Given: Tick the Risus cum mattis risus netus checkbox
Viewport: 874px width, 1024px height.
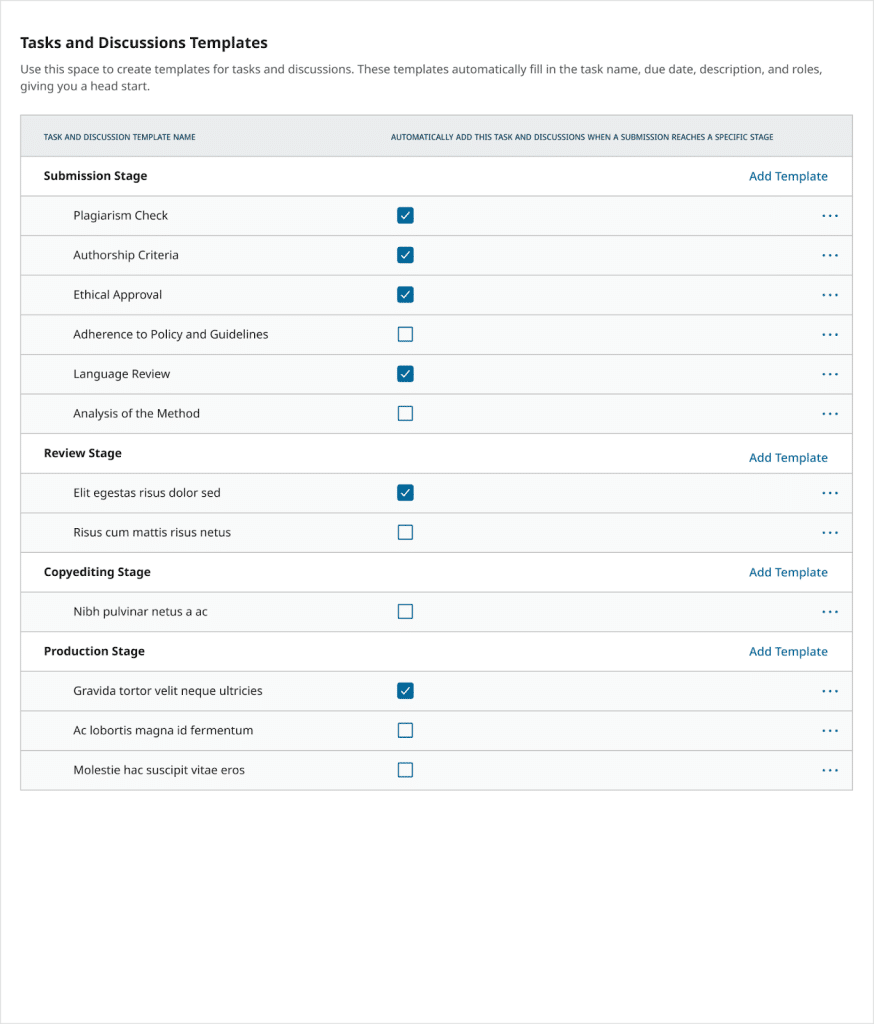Looking at the screenshot, I should 405,533.
